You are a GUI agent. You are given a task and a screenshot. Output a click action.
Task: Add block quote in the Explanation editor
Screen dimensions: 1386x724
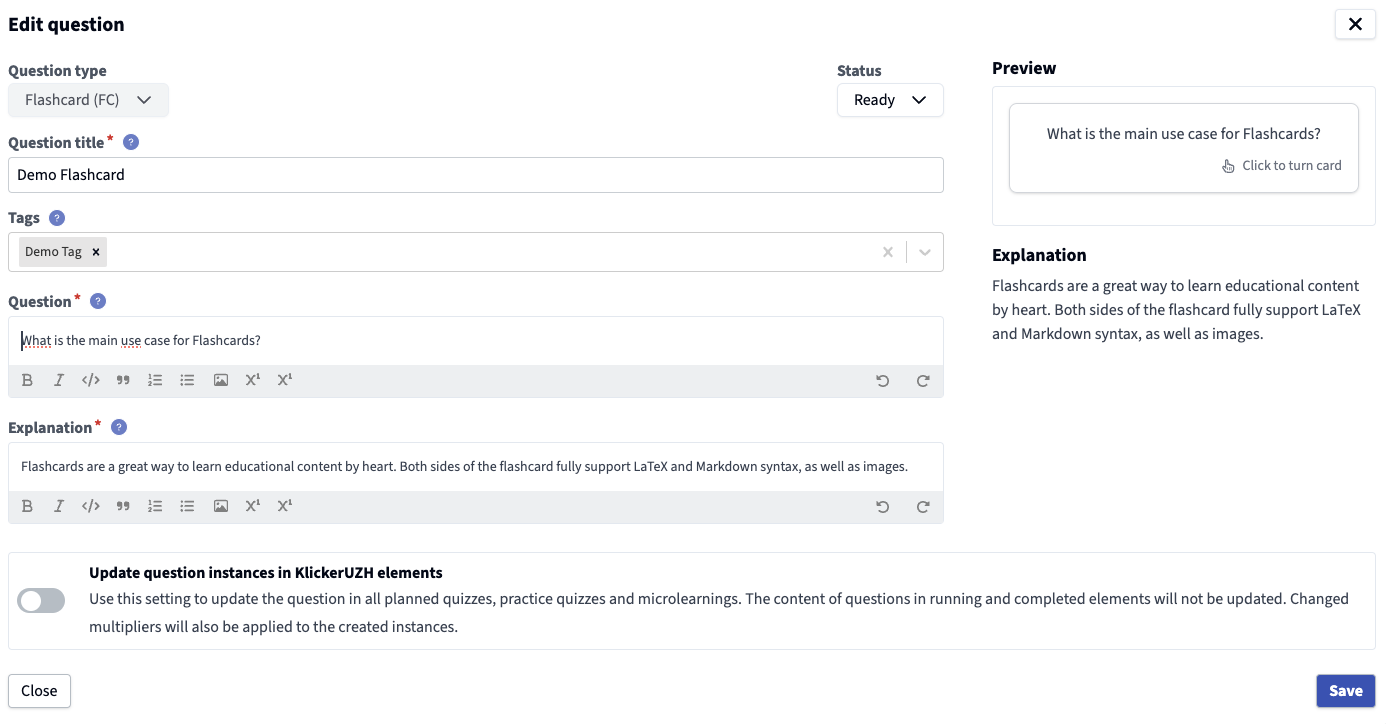123,506
